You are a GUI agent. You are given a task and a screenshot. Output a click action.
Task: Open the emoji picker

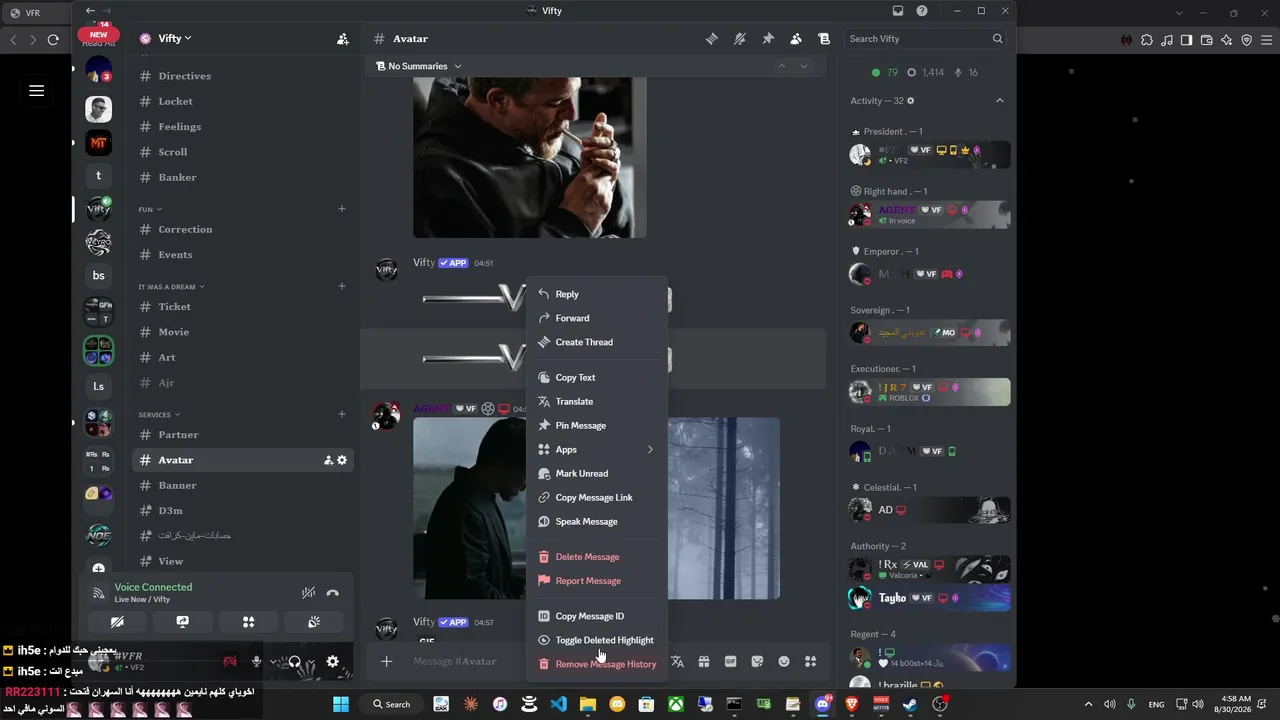(784, 661)
